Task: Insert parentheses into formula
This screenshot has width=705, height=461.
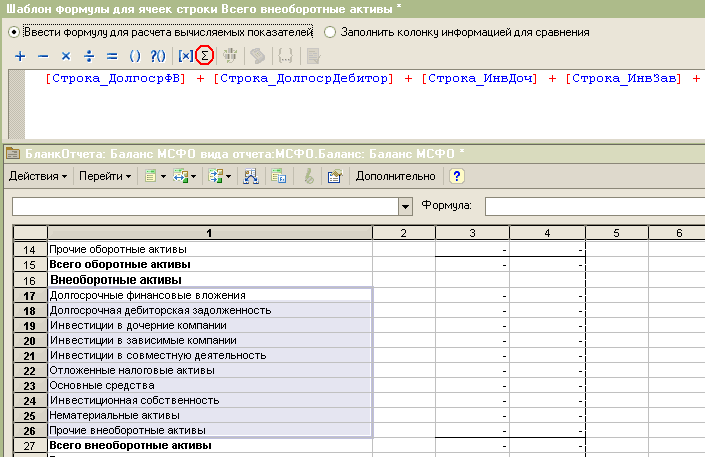Action: coord(135,55)
